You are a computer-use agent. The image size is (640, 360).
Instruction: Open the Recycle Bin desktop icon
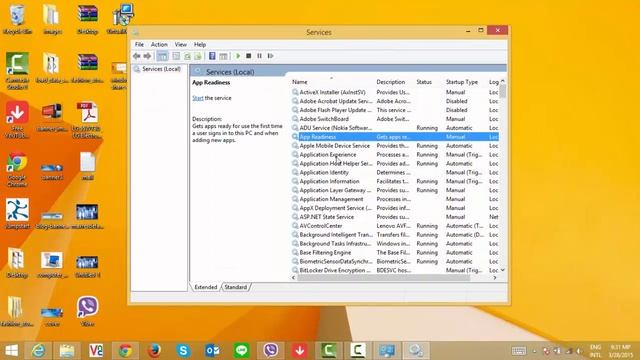17,19
